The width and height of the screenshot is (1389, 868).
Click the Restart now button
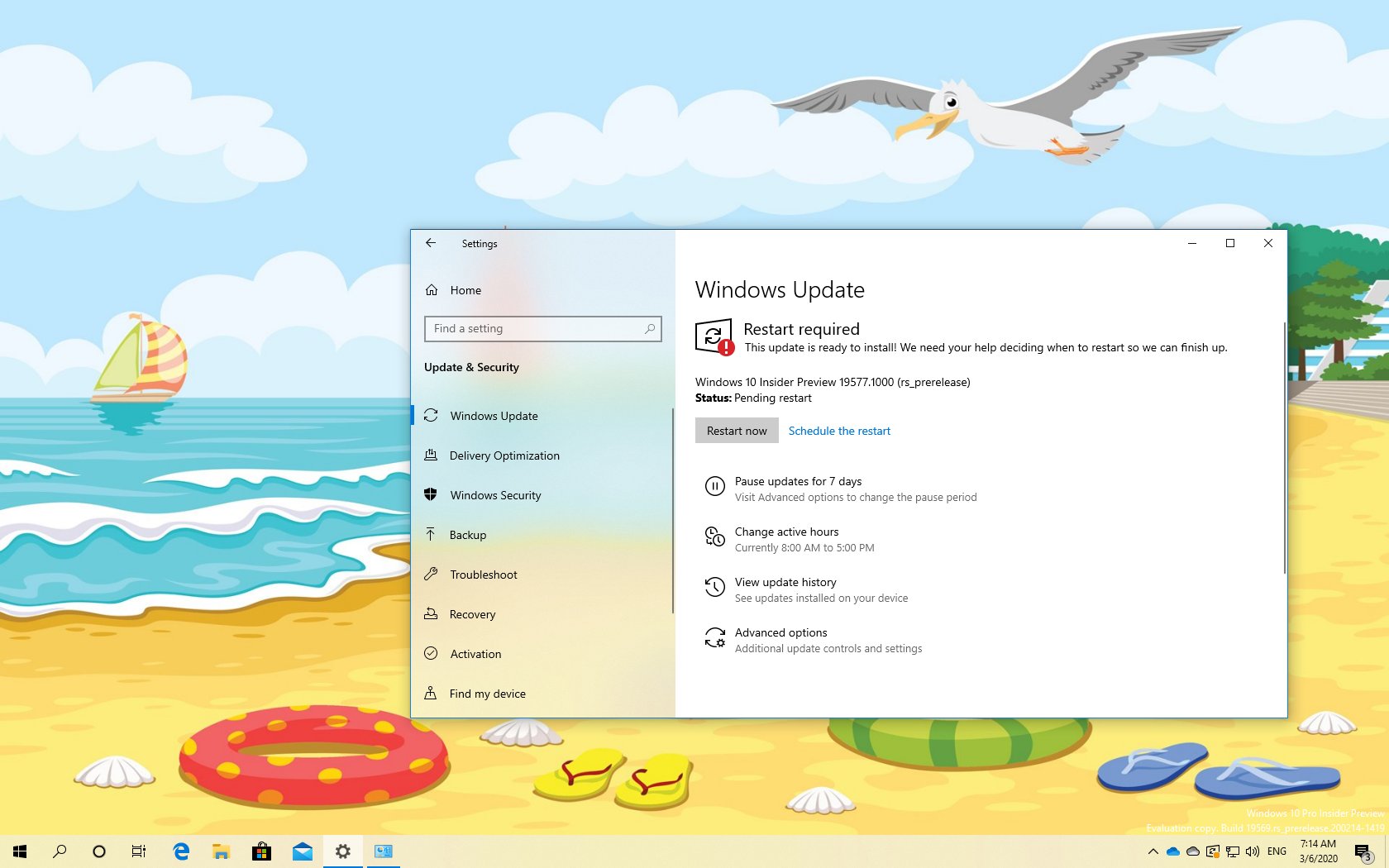[x=737, y=431]
